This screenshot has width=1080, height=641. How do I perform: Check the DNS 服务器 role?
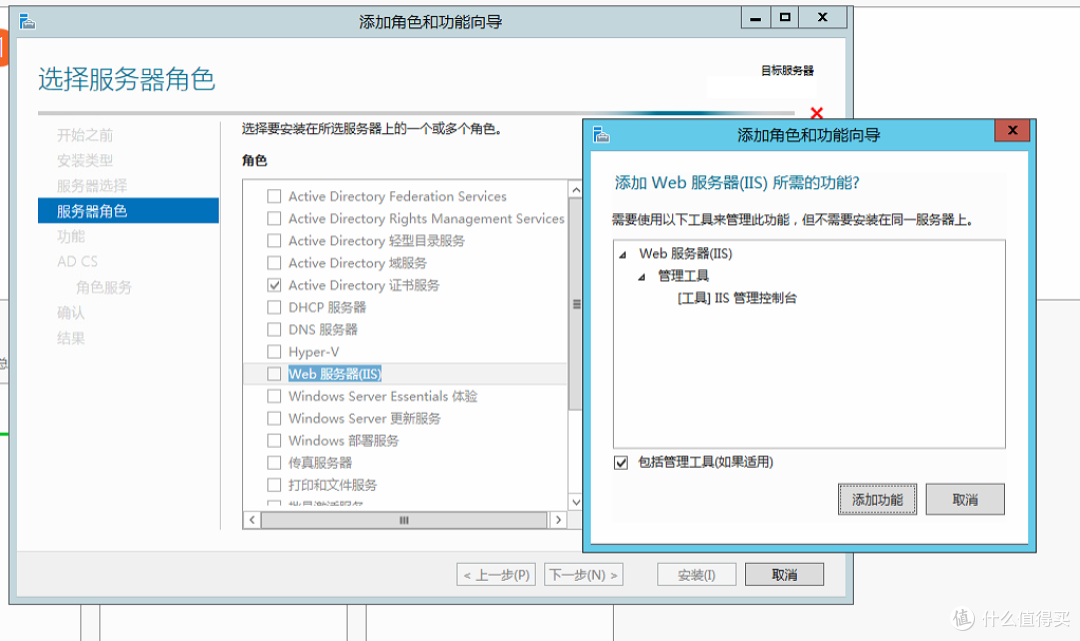275,329
